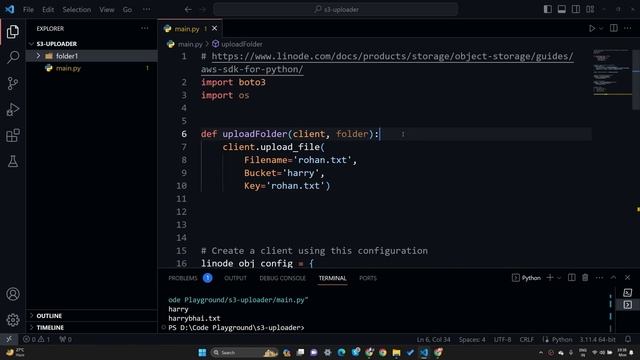Image resolution: width=640 pixels, height=360 pixels.
Task: Change the UTF-8 file encoding
Action: [x=502, y=339]
